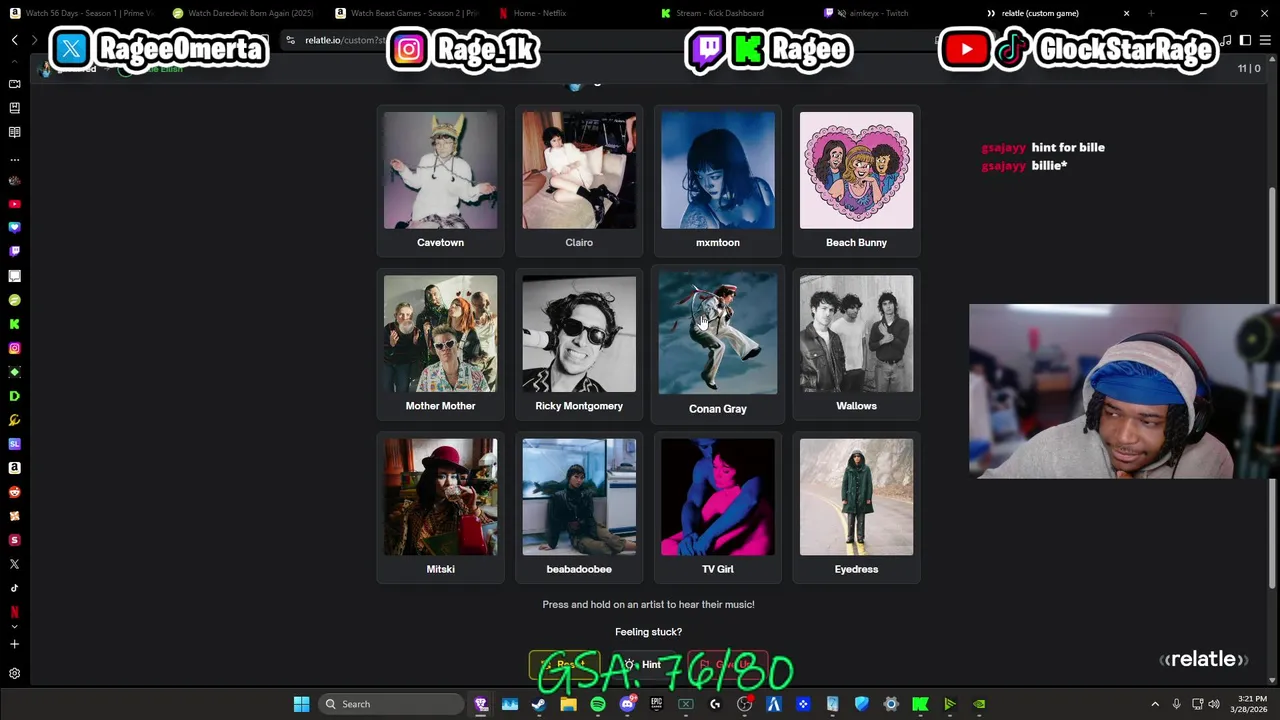This screenshot has width=1280, height=720.
Task: Click the browser back arrow
Action: pyautogui.click(x=15, y=40)
